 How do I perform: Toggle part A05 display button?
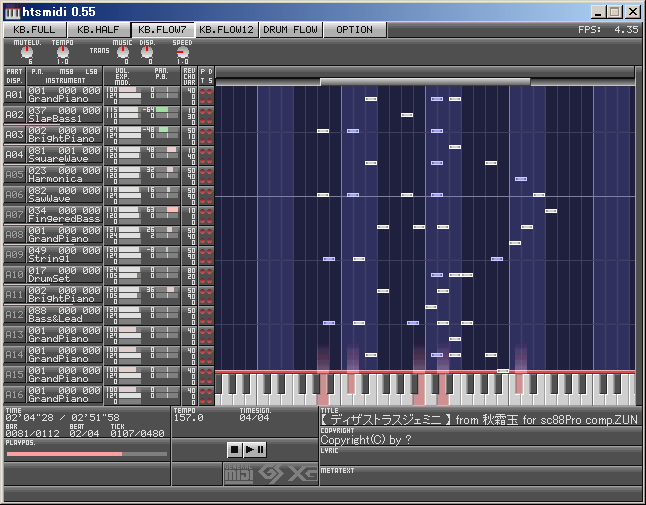tap(14, 175)
